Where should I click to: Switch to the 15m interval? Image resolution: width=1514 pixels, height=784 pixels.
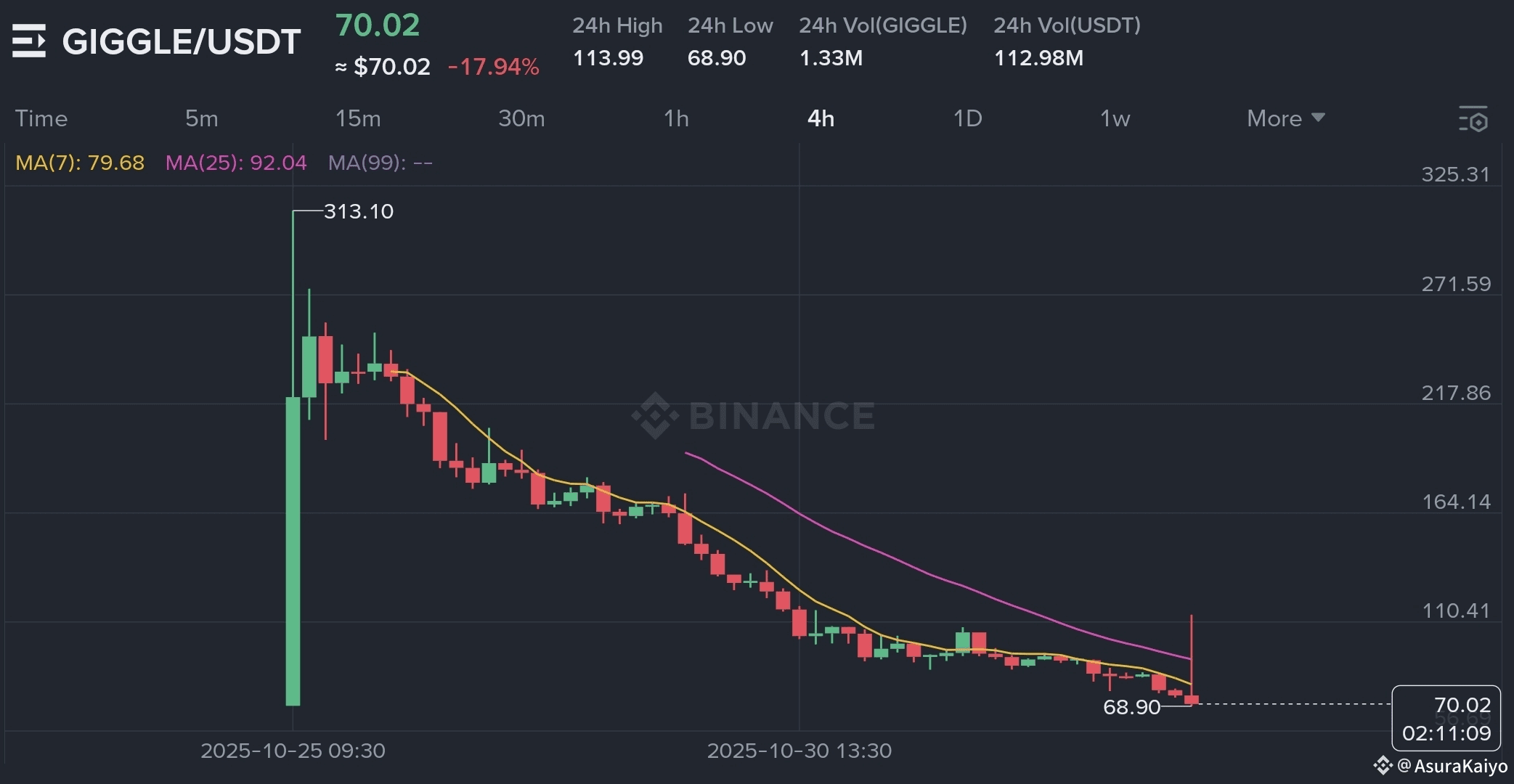[357, 118]
